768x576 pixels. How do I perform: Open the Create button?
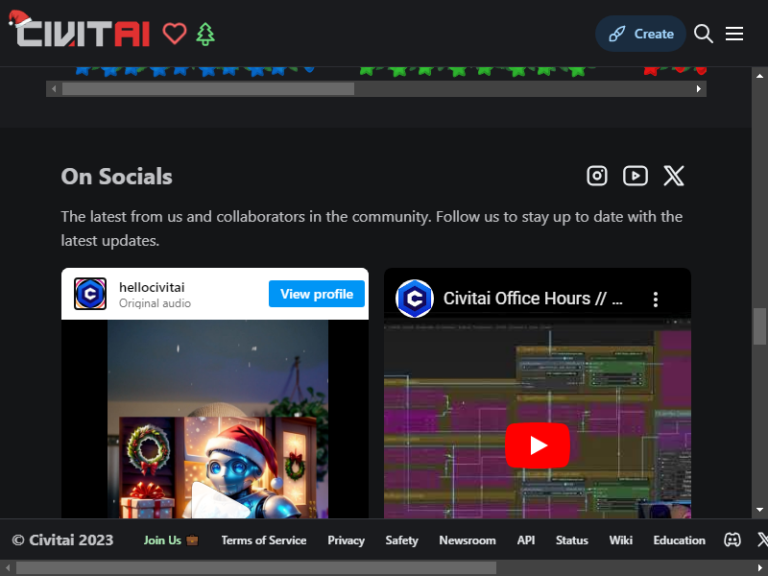pyautogui.click(x=640, y=34)
